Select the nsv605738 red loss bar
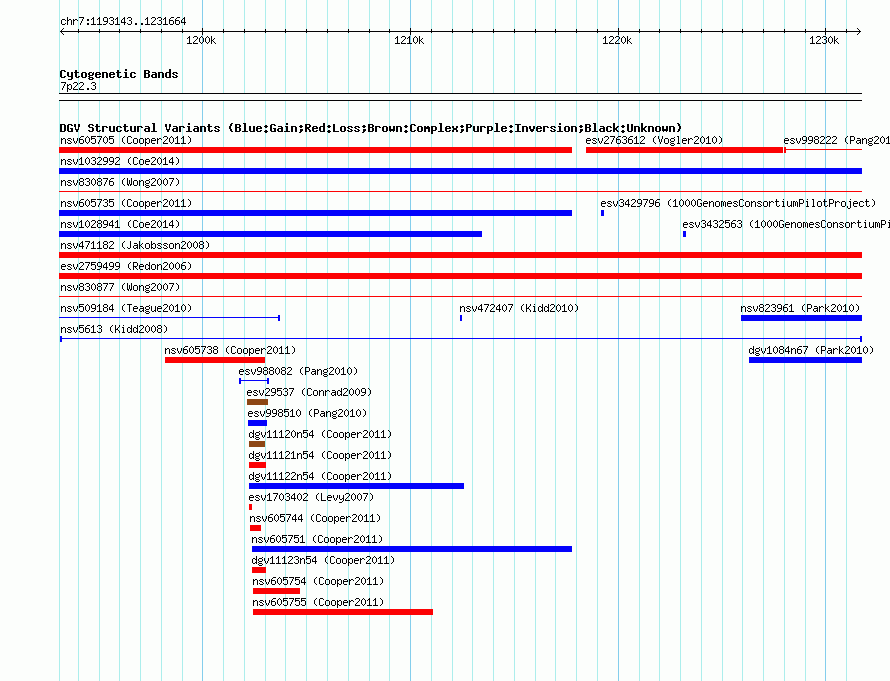This screenshot has height=681, width=890. pyautogui.click(x=215, y=360)
